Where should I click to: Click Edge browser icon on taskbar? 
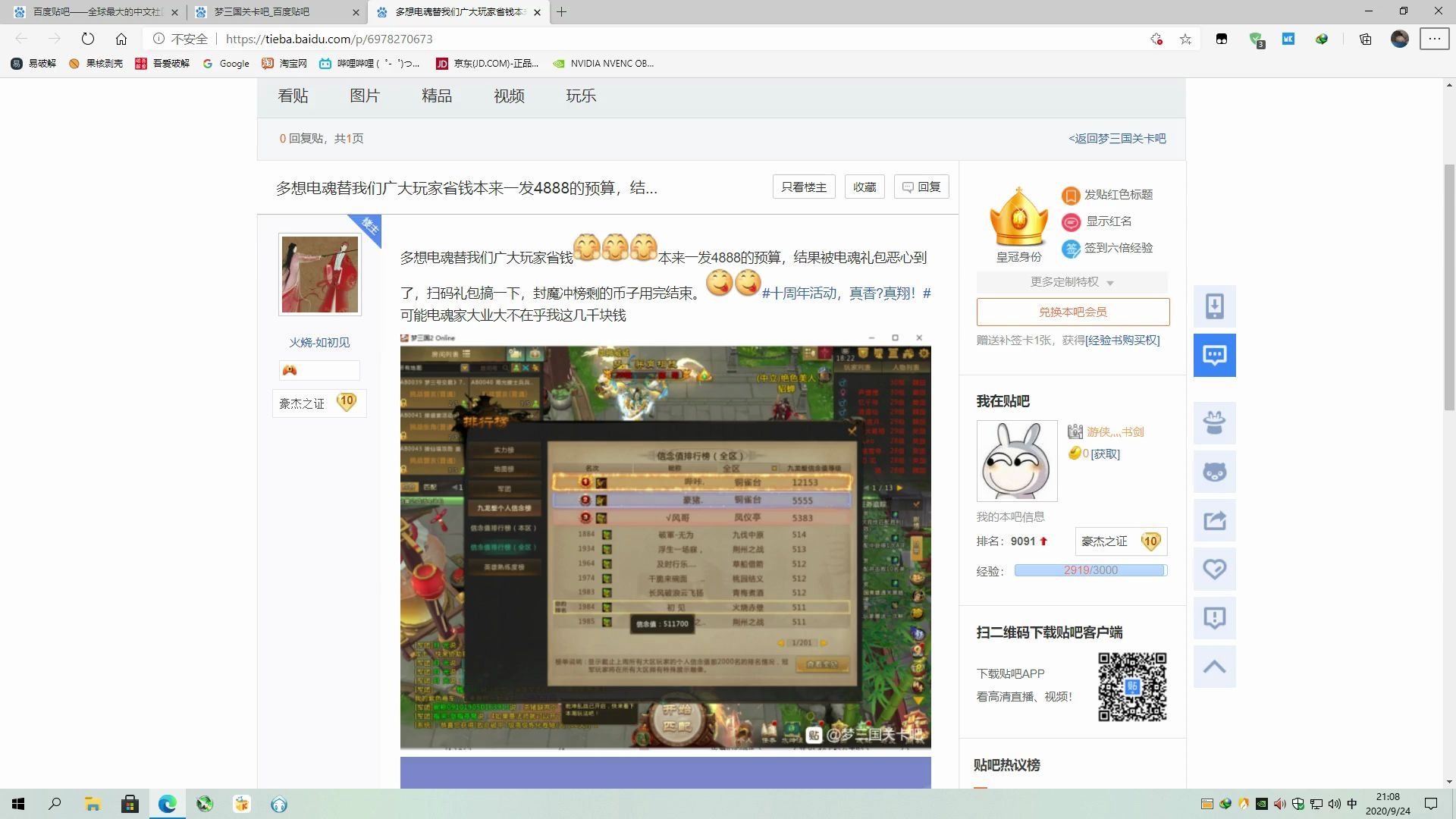(167, 804)
